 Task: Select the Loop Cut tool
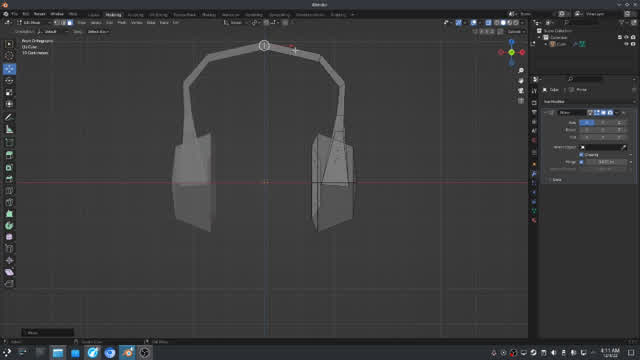pyautogui.click(x=9, y=191)
